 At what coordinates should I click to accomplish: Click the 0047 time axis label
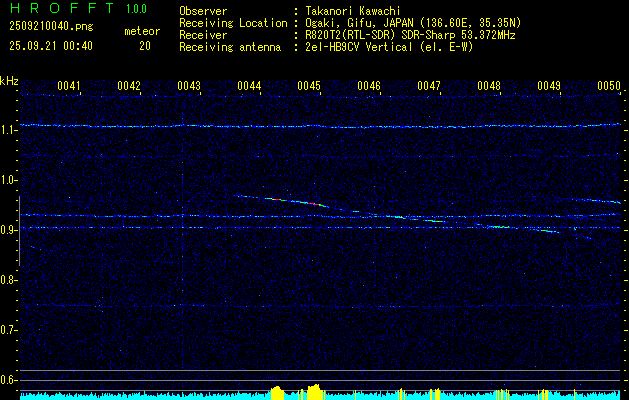429,86
